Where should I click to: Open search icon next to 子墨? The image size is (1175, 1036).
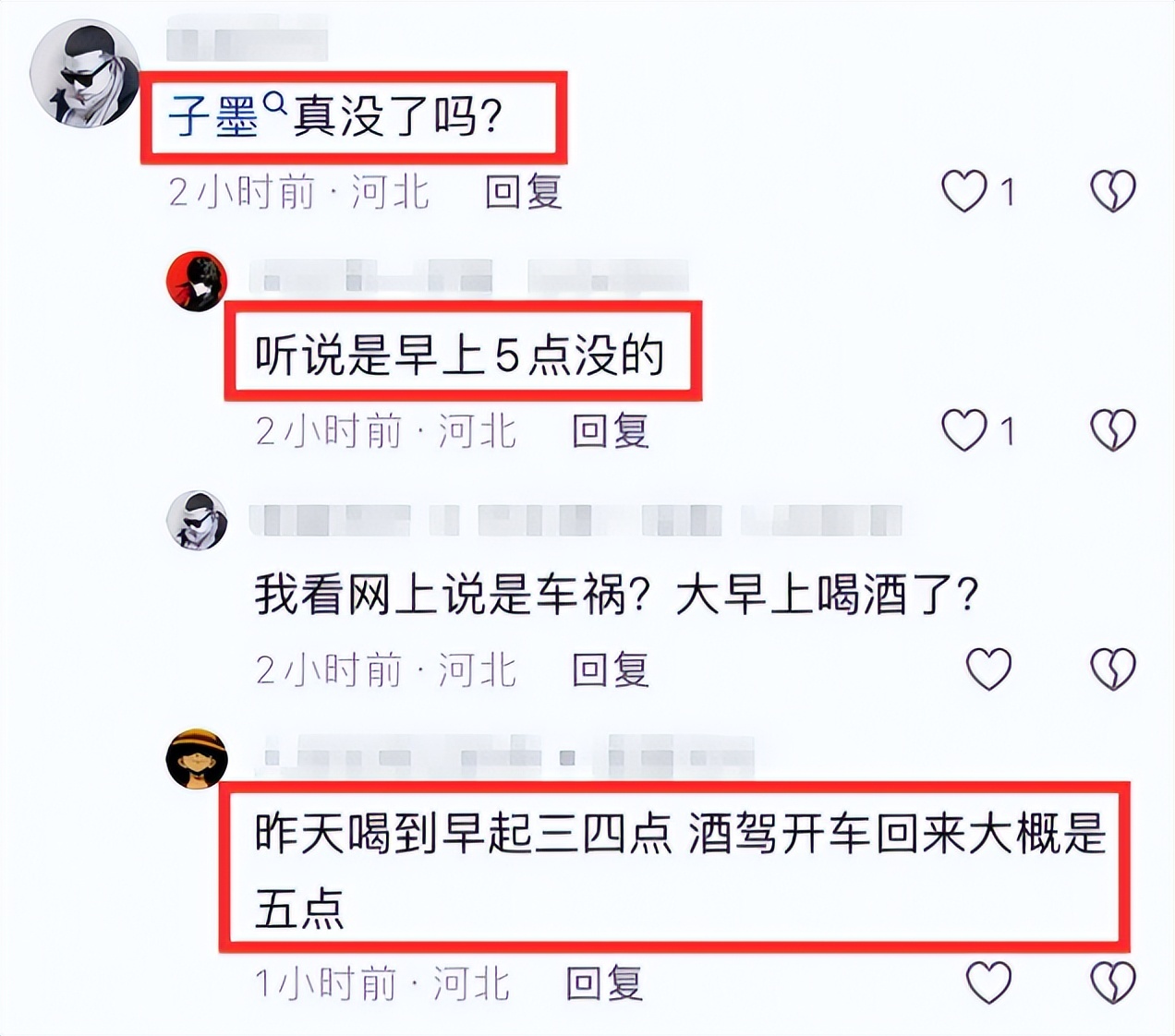[x=275, y=103]
